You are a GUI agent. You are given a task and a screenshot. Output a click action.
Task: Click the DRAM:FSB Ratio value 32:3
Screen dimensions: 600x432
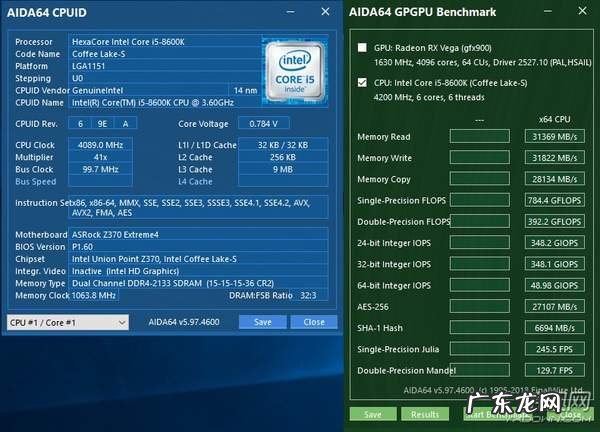(x=308, y=295)
